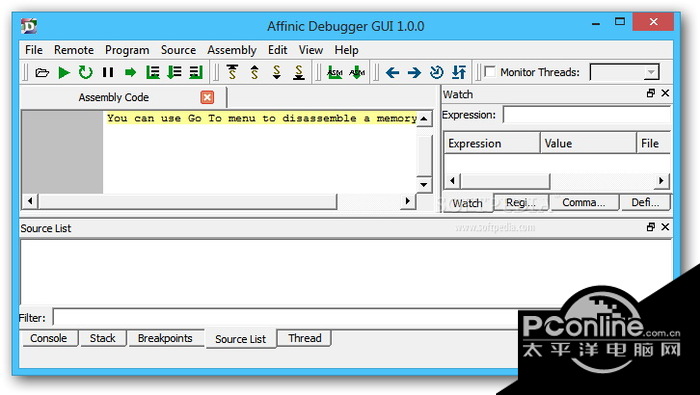Enable the Monitor Threads checkbox
The width and height of the screenshot is (700, 395).
(490, 72)
